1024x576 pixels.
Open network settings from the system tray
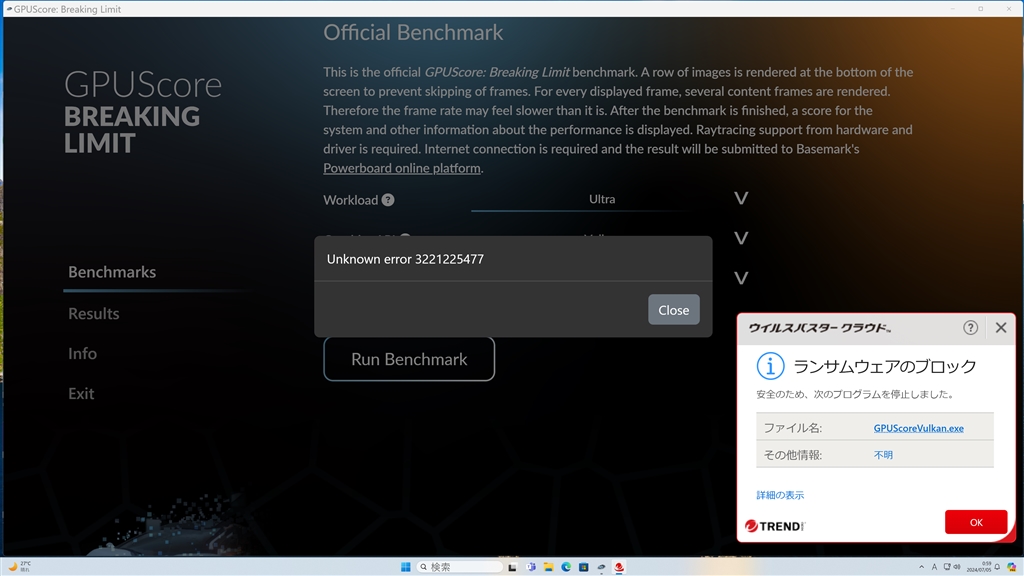pos(947,567)
